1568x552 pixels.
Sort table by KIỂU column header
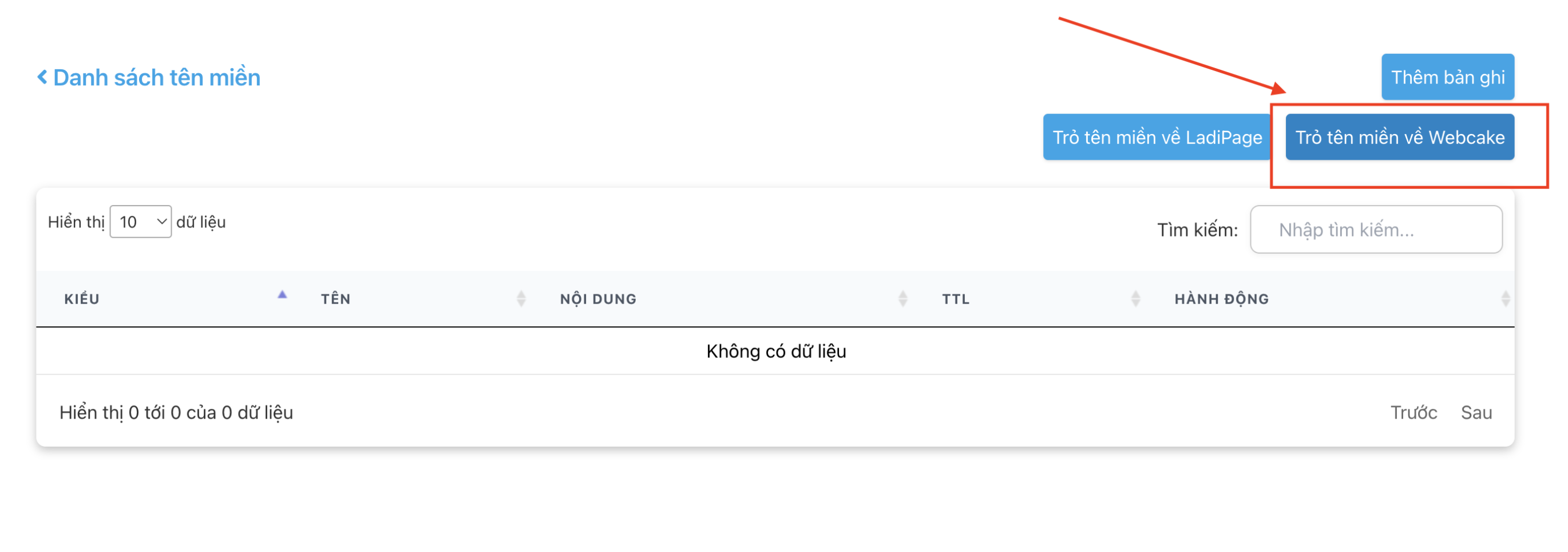82,299
